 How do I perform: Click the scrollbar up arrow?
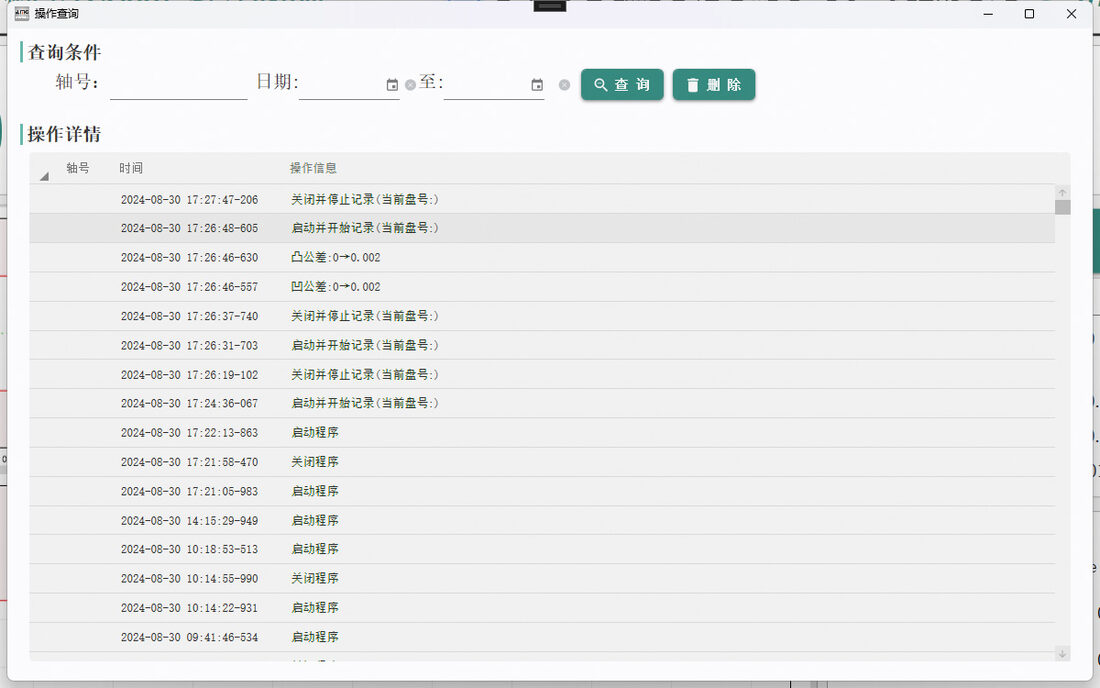[x=1063, y=192]
